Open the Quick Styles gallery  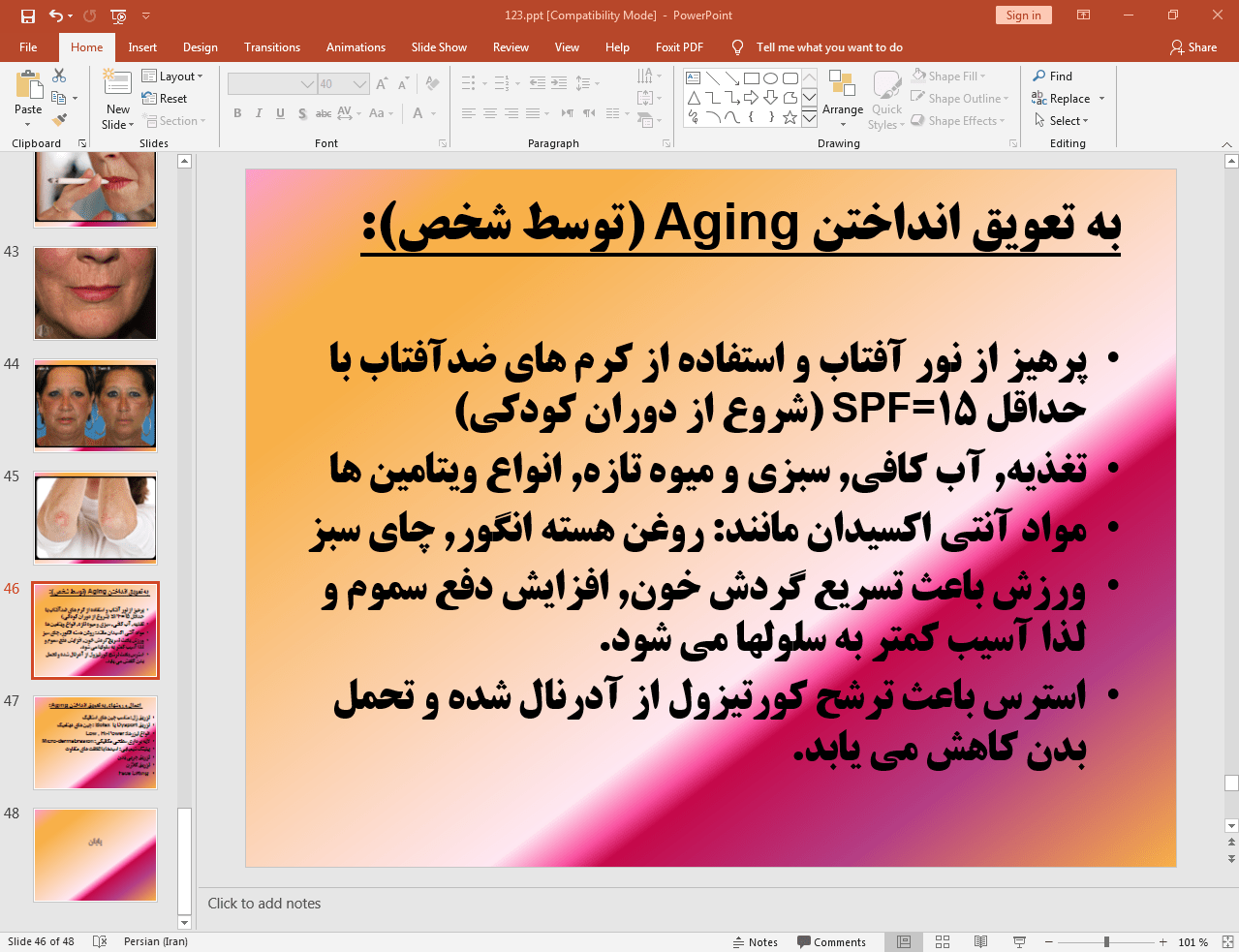887,100
